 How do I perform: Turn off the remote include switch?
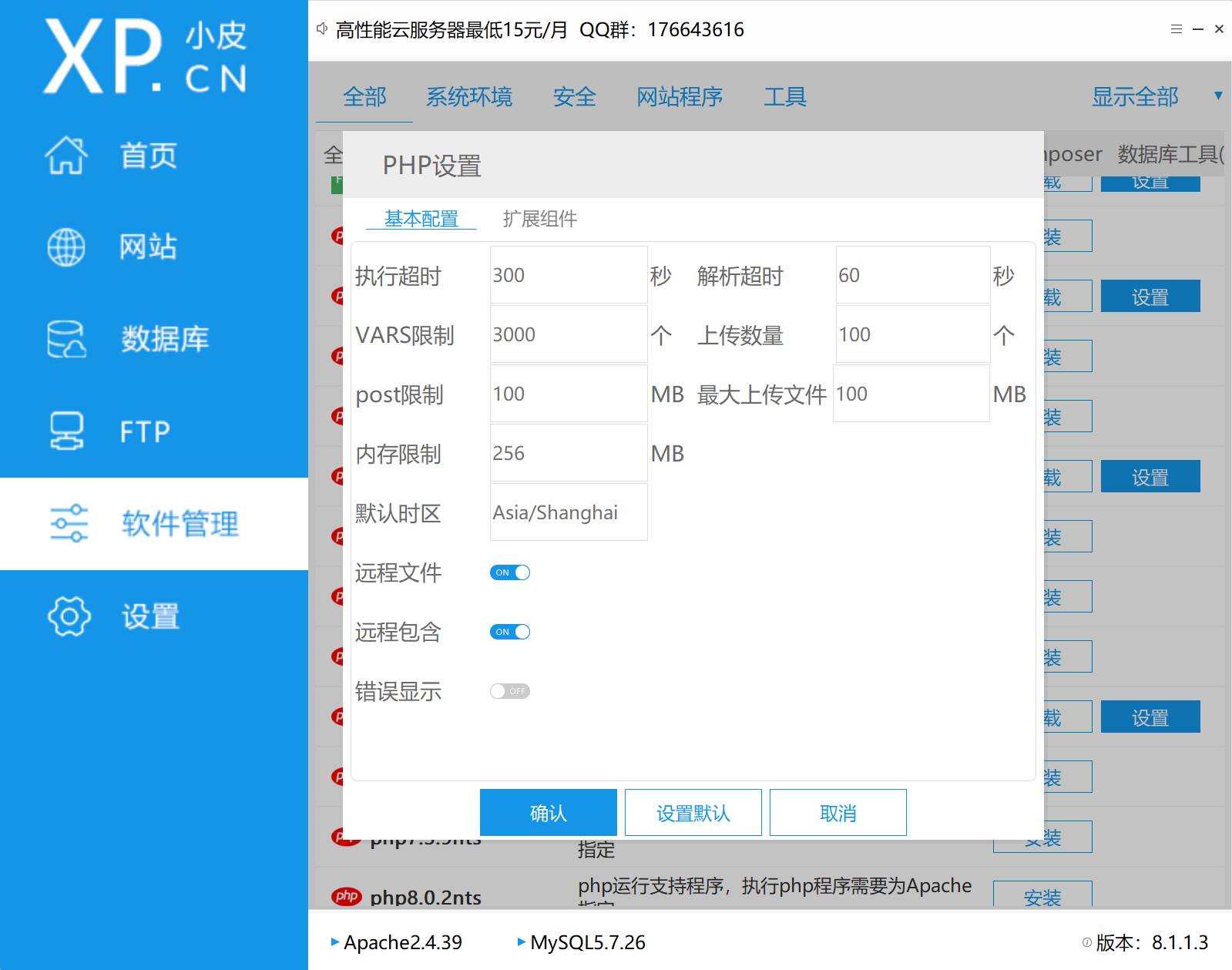pyautogui.click(x=509, y=632)
